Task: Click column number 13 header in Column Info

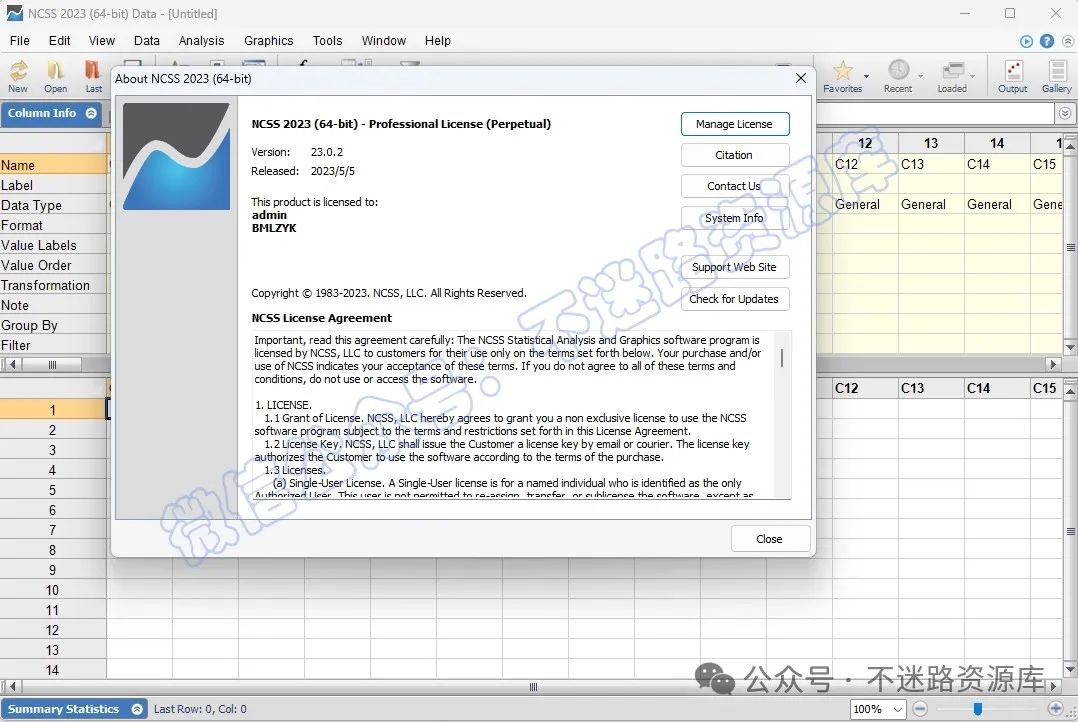Action: 931,143
